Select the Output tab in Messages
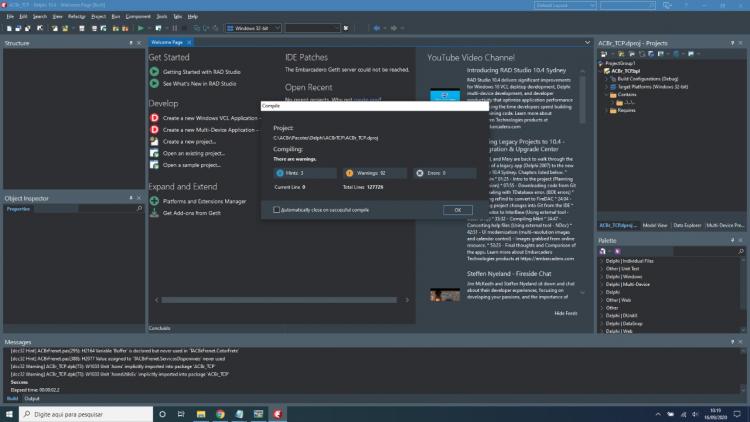 32,399
